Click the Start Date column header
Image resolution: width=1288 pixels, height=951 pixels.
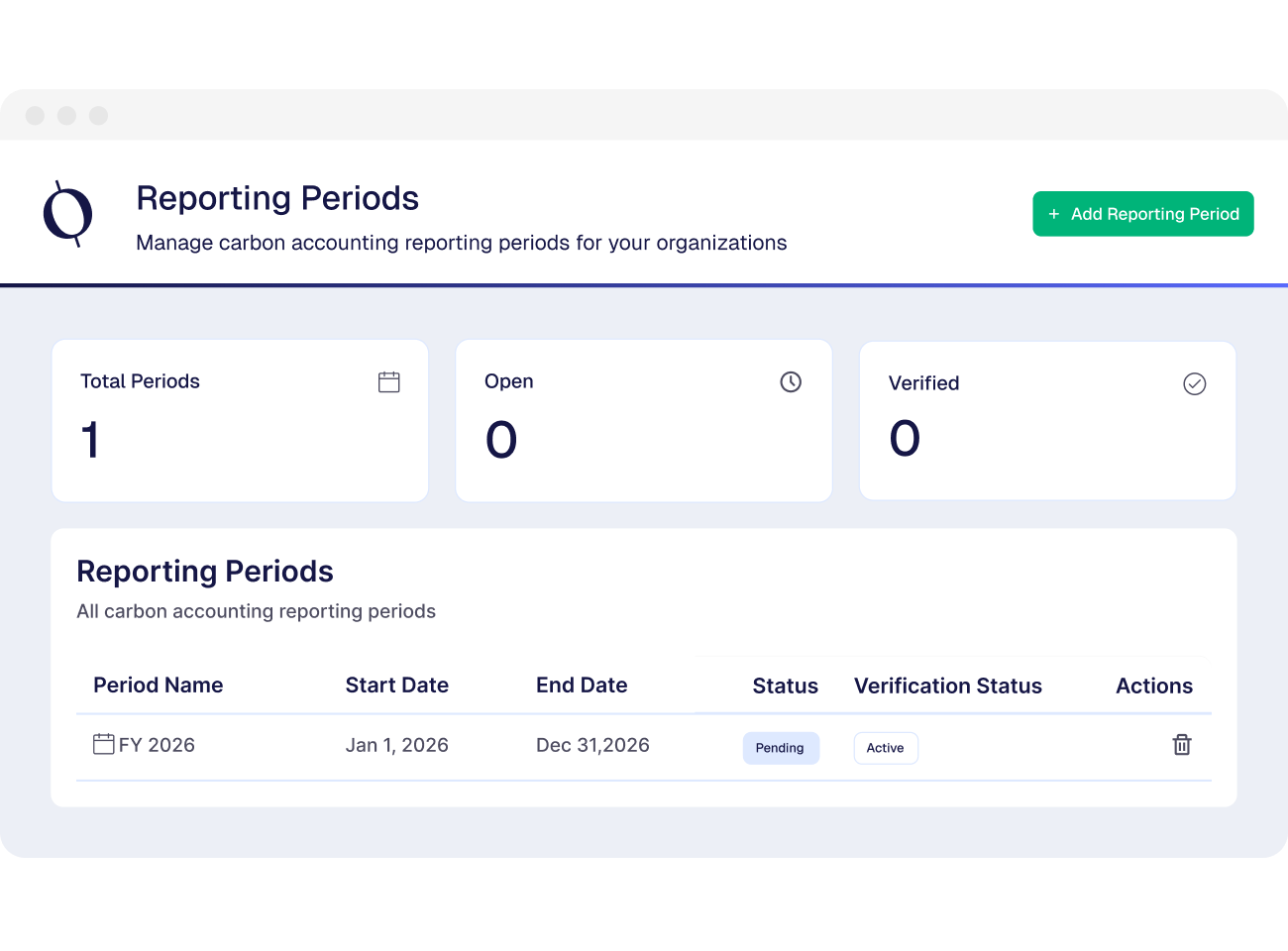397,686
